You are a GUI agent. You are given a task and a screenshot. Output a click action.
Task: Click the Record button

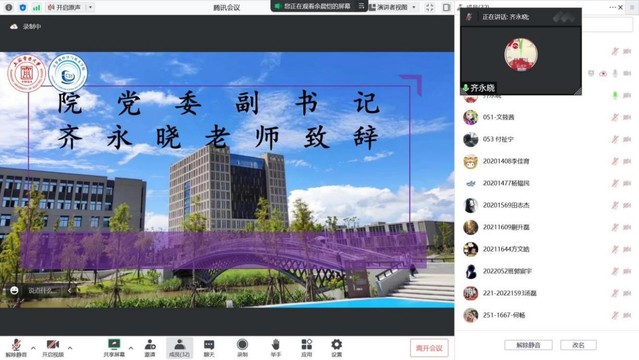pyautogui.click(x=242, y=348)
